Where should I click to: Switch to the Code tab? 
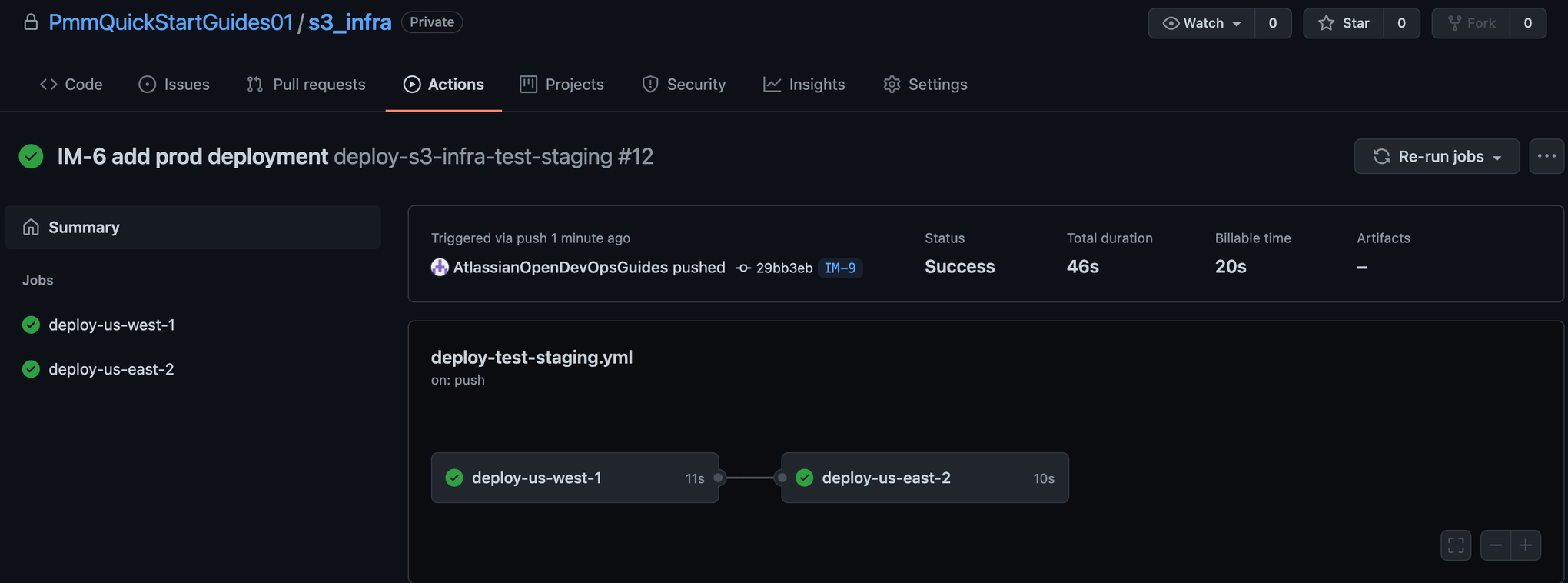tap(71, 84)
